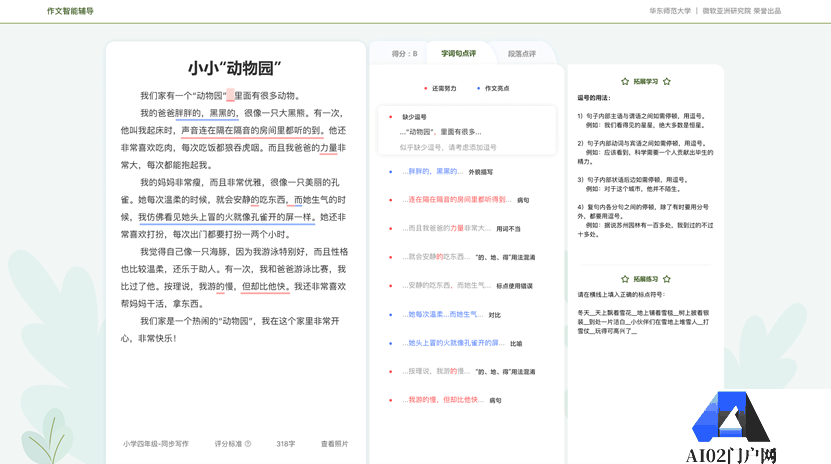Click the 请在横线上填入正确的标点符号 instruction

[x=621, y=295]
